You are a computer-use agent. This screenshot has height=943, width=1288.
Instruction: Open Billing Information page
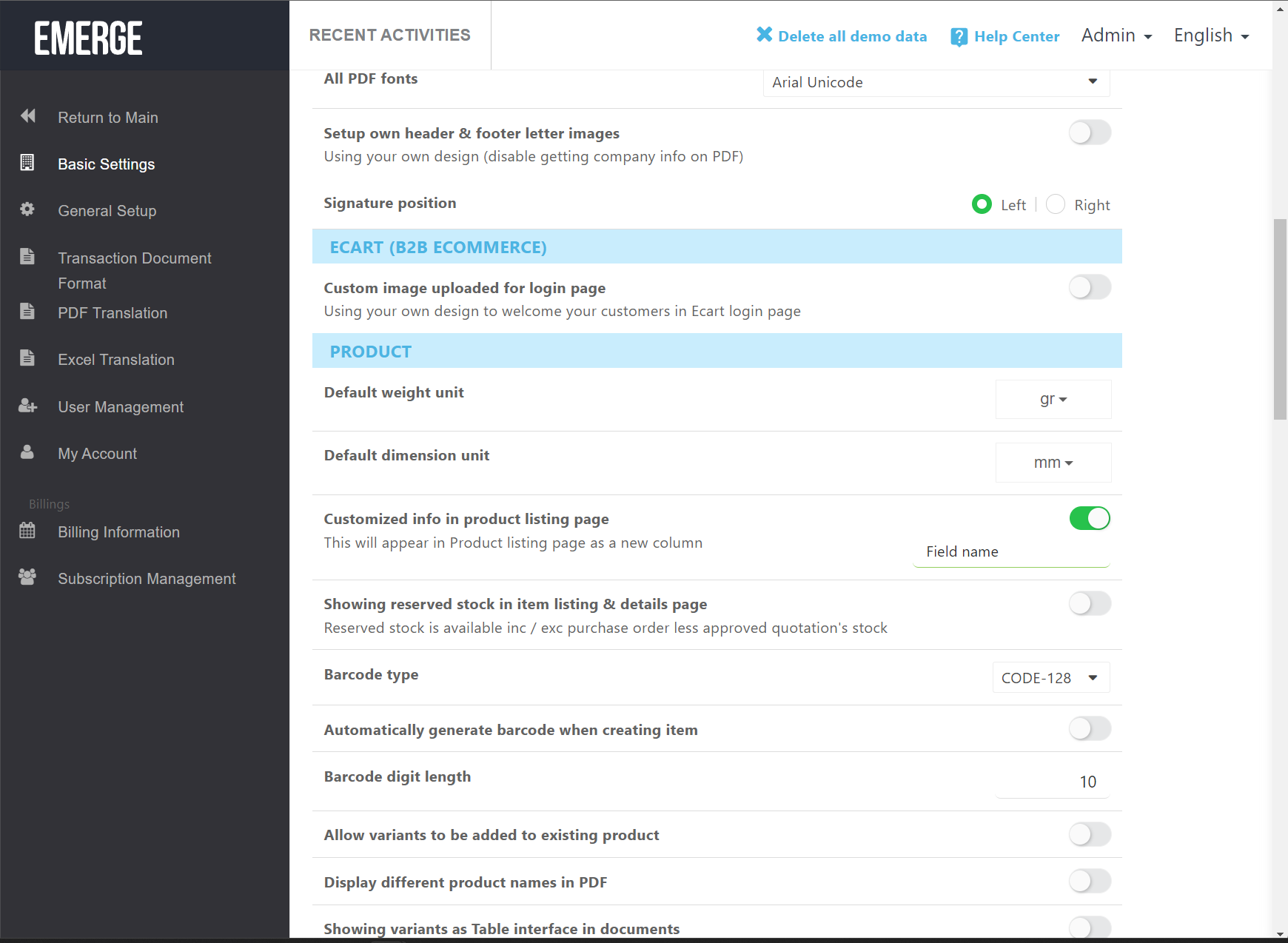click(x=119, y=532)
